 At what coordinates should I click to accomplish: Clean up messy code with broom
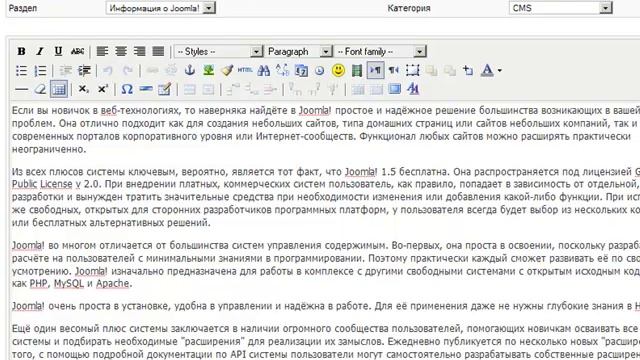click(227, 71)
